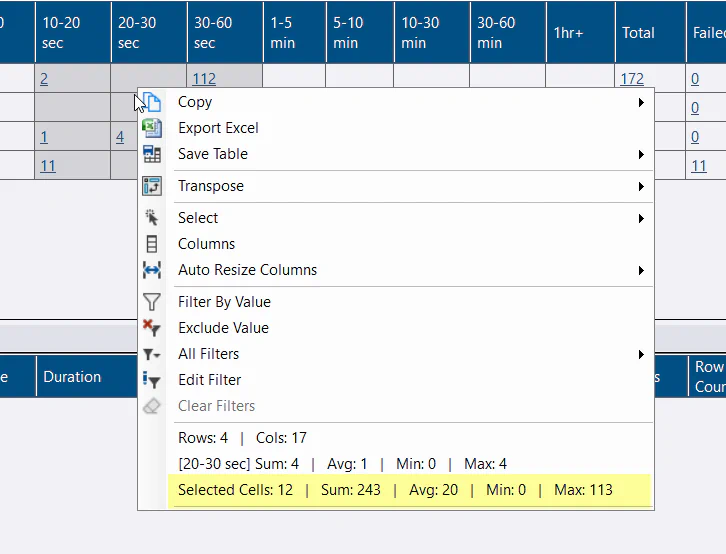This screenshot has height=554, width=726.
Task: Click the 5-10 min column header
Action: tap(360, 32)
